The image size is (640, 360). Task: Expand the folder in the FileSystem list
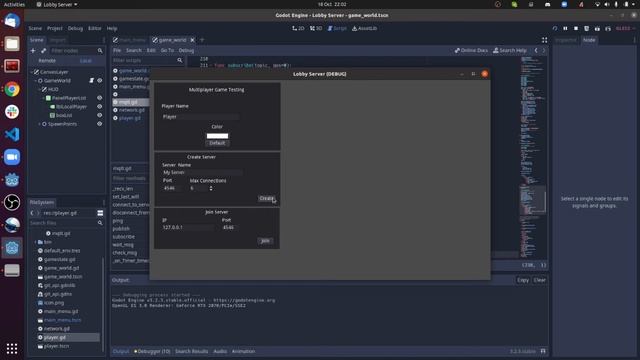coord(36,242)
